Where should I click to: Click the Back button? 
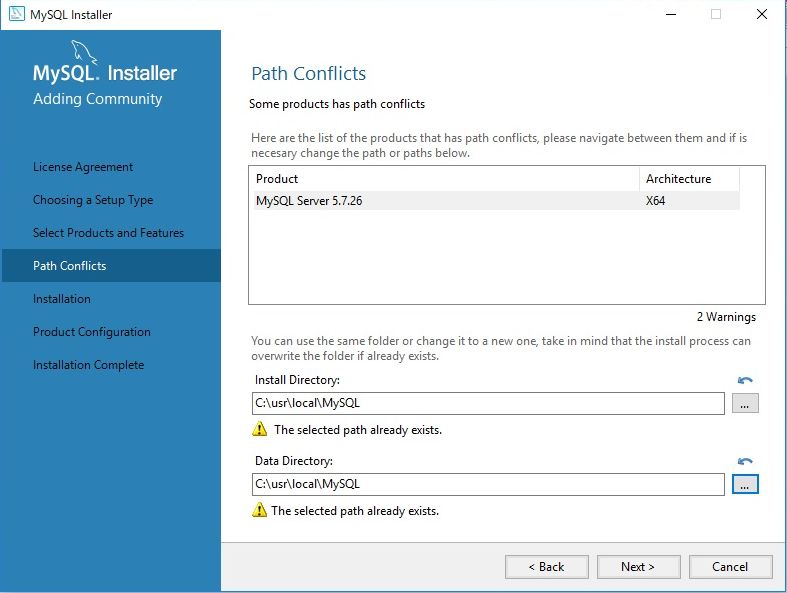547,567
